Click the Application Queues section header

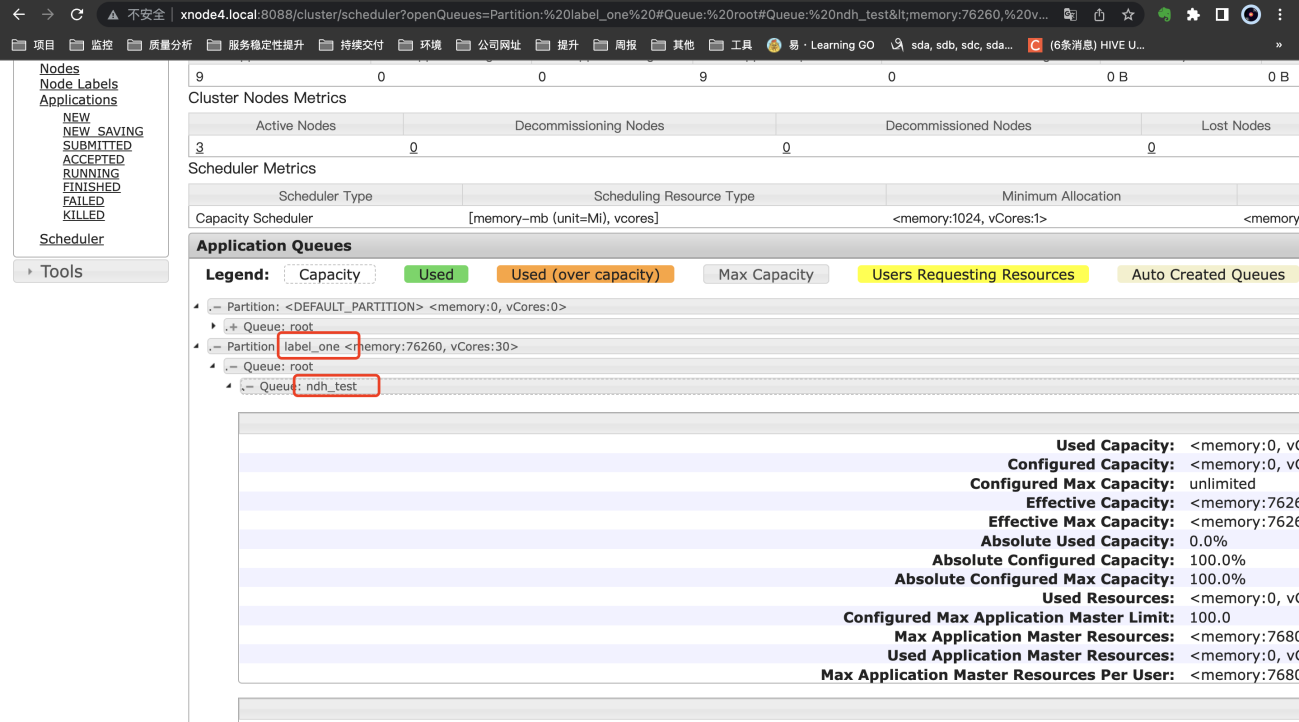pyautogui.click(x=744, y=246)
